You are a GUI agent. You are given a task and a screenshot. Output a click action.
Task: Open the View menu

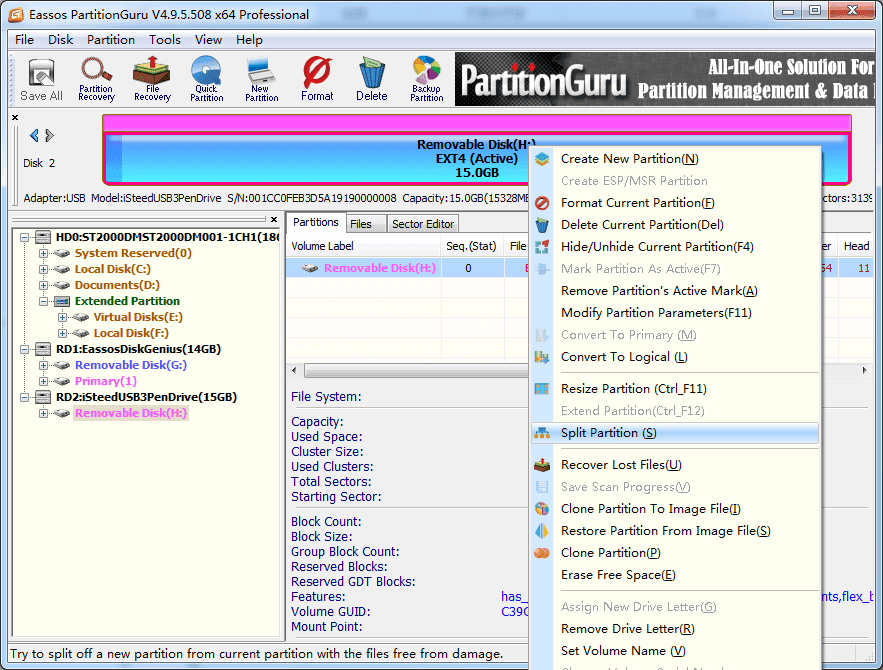click(208, 40)
